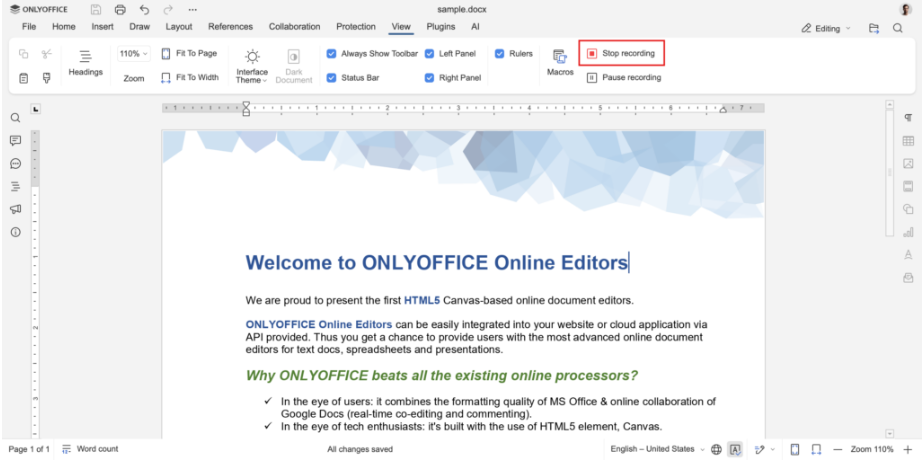
Task: Click the Fit To Page button
Action: (x=189, y=54)
